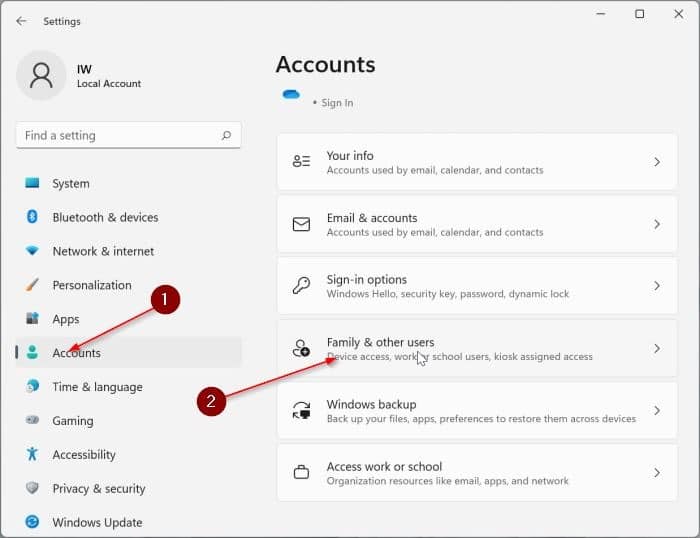Click the Apps icon in sidebar

(32, 318)
